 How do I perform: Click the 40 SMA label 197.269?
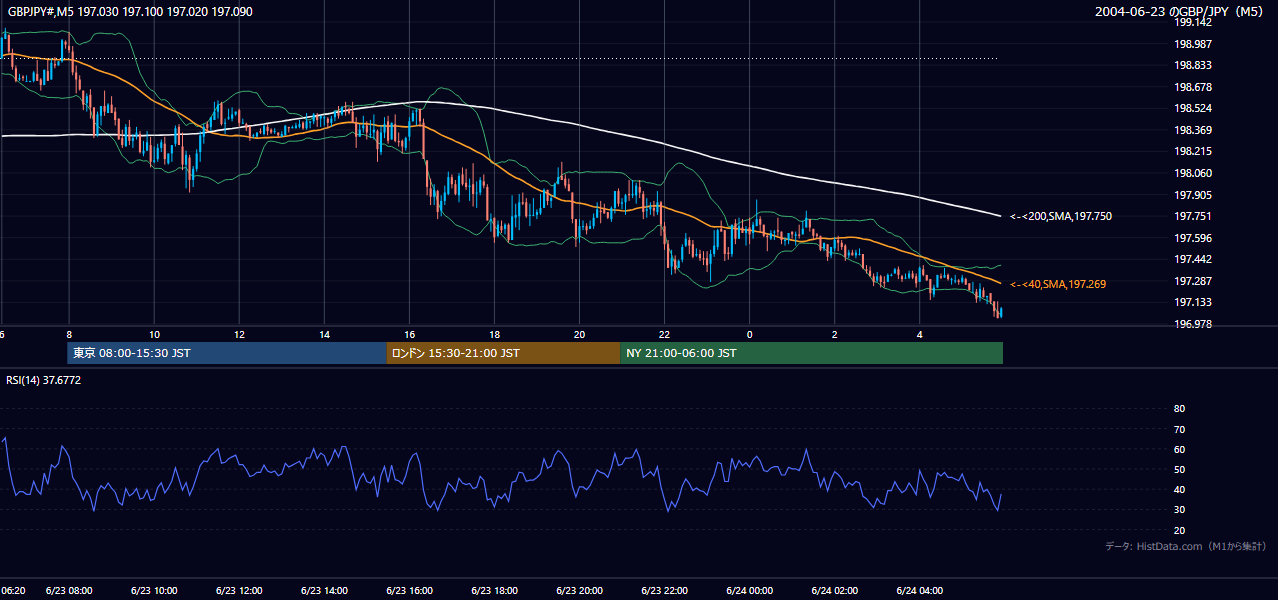[x=1058, y=284]
